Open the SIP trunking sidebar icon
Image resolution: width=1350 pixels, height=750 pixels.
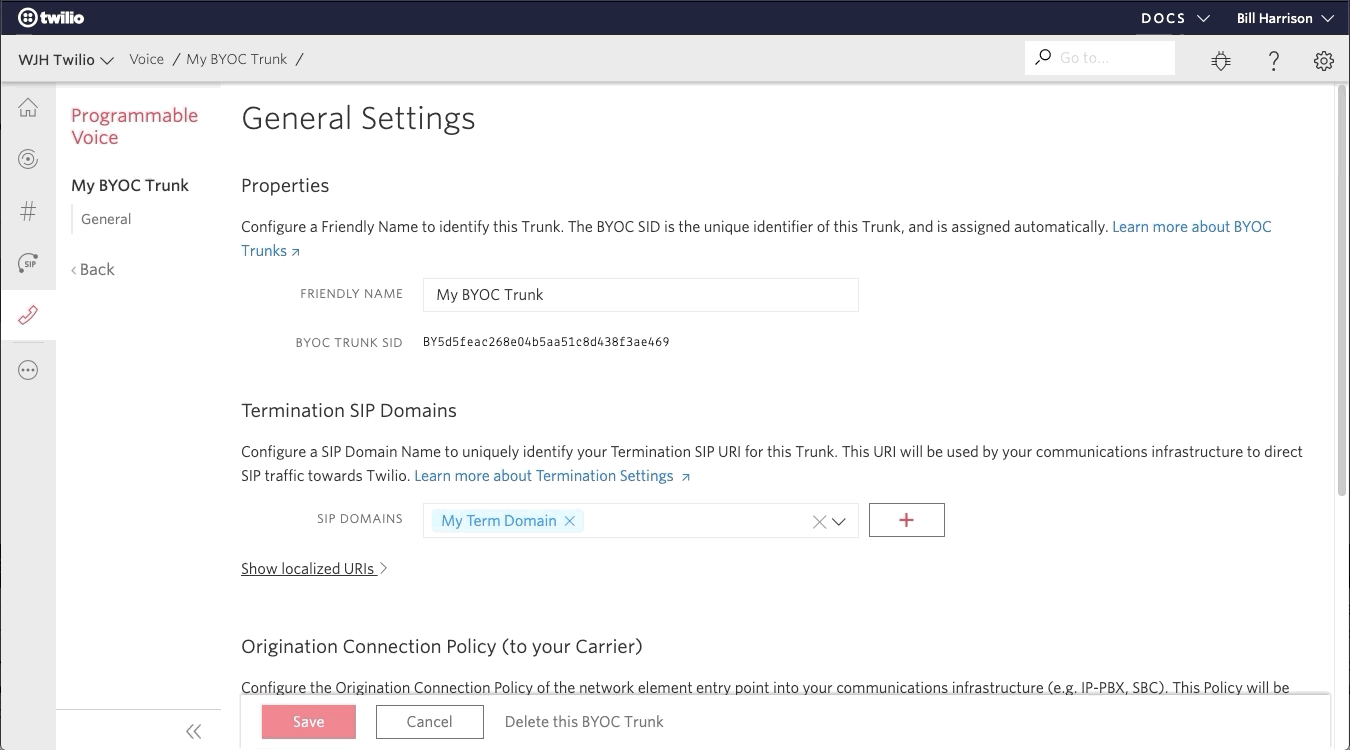pyautogui.click(x=28, y=263)
